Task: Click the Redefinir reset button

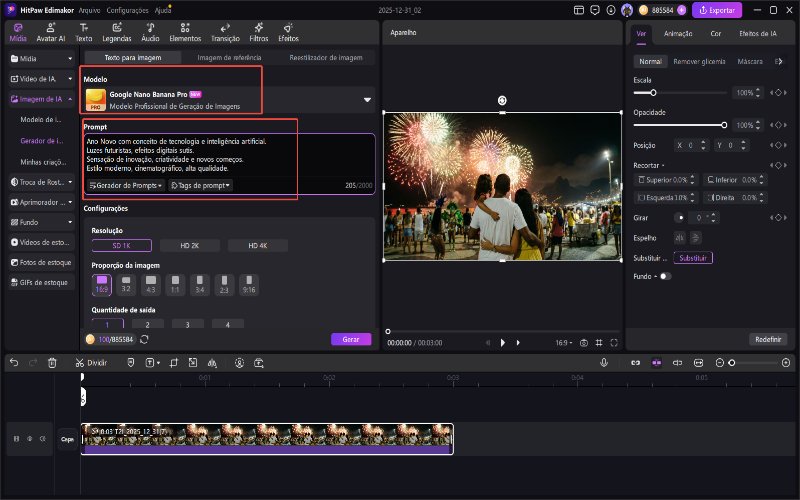Action: [768, 339]
